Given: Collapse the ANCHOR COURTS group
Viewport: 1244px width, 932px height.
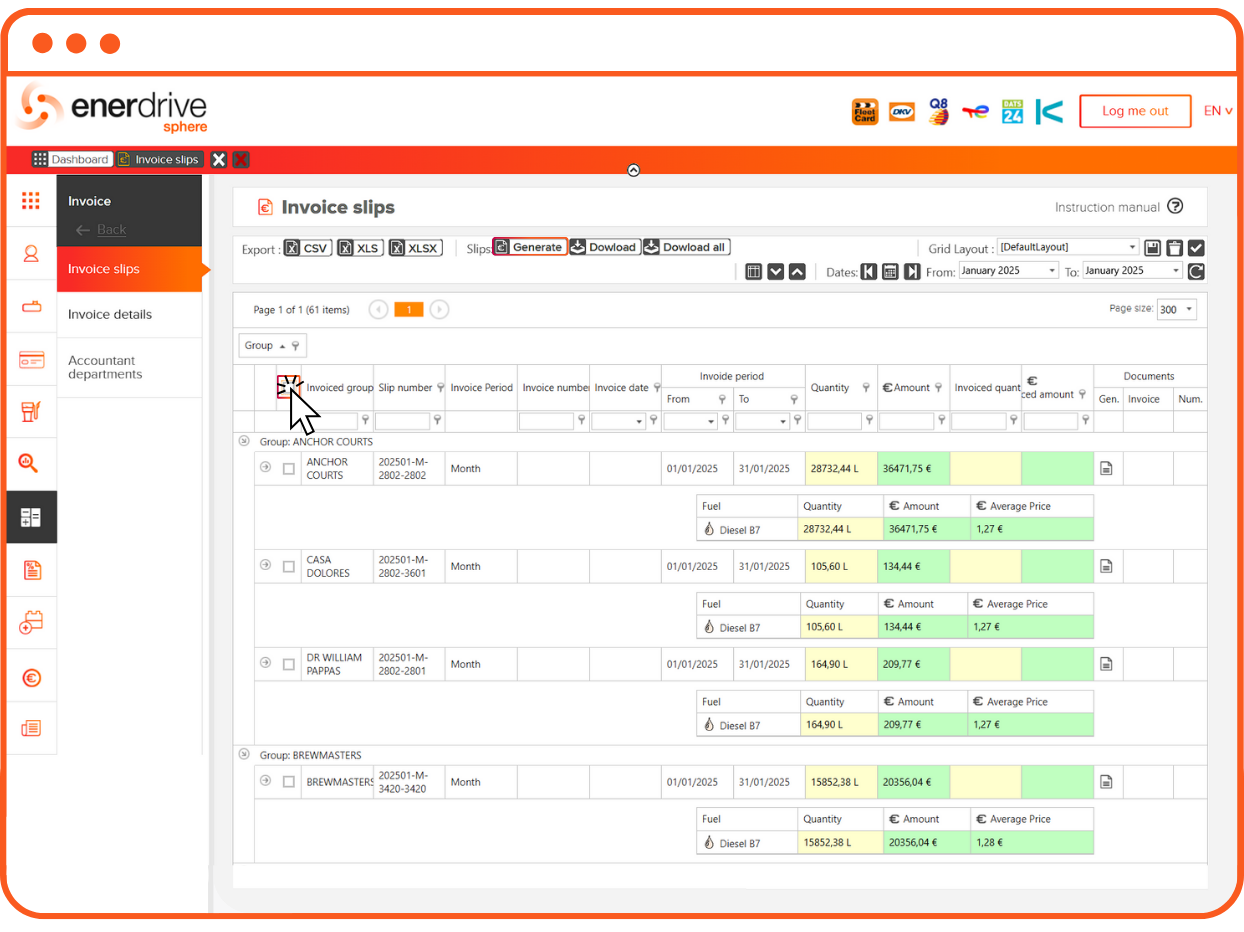Looking at the screenshot, I should 244,441.
